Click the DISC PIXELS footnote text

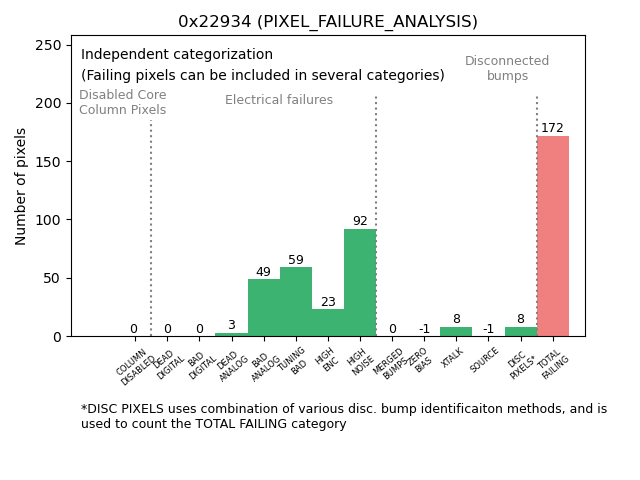click(x=343, y=416)
